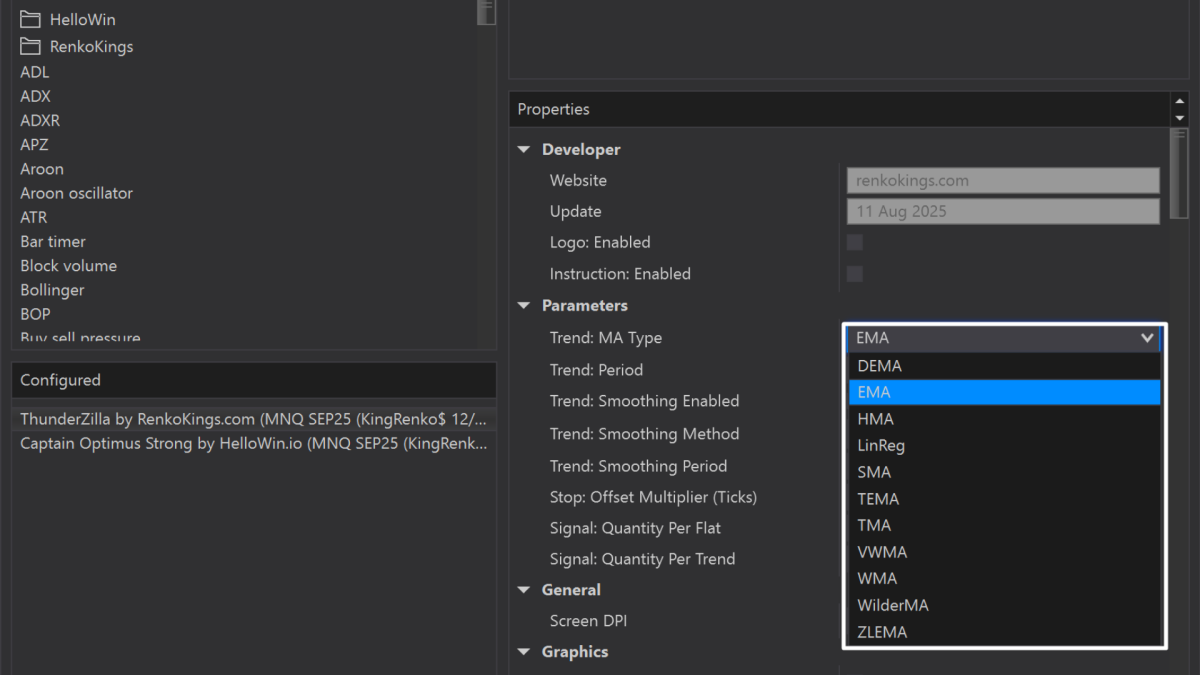The height and width of the screenshot is (675, 1200).
Task: Click the Update date field
Action: [x=1002, y=212]
